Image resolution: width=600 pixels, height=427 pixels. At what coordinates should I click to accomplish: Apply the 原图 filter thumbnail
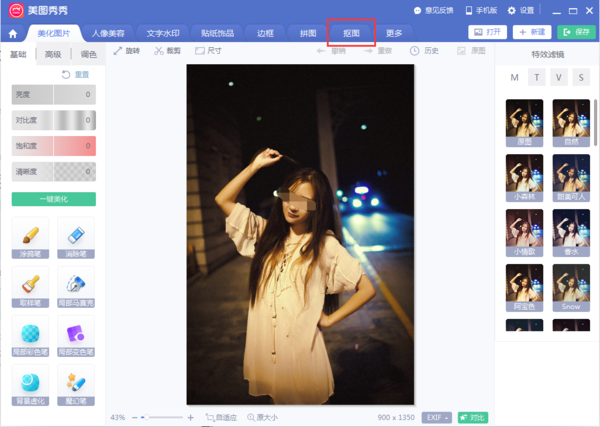coord(524,123)
